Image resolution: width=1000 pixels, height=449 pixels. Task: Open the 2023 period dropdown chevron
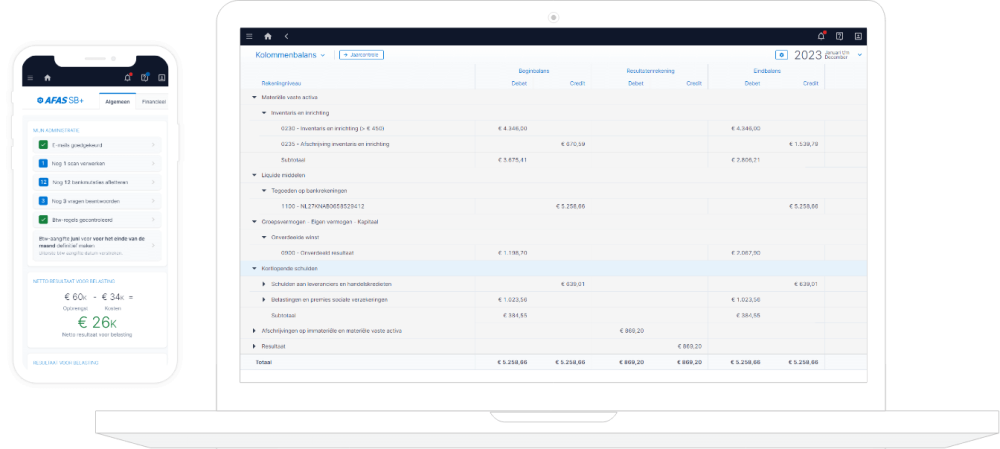point(860,55)
